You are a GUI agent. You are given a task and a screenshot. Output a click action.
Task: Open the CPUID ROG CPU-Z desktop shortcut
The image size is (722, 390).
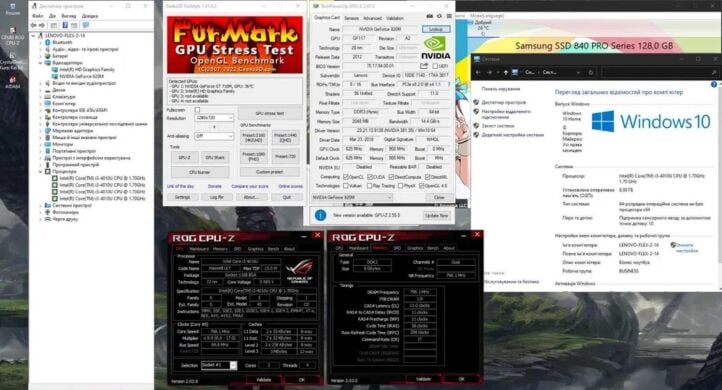coord(12,36)
